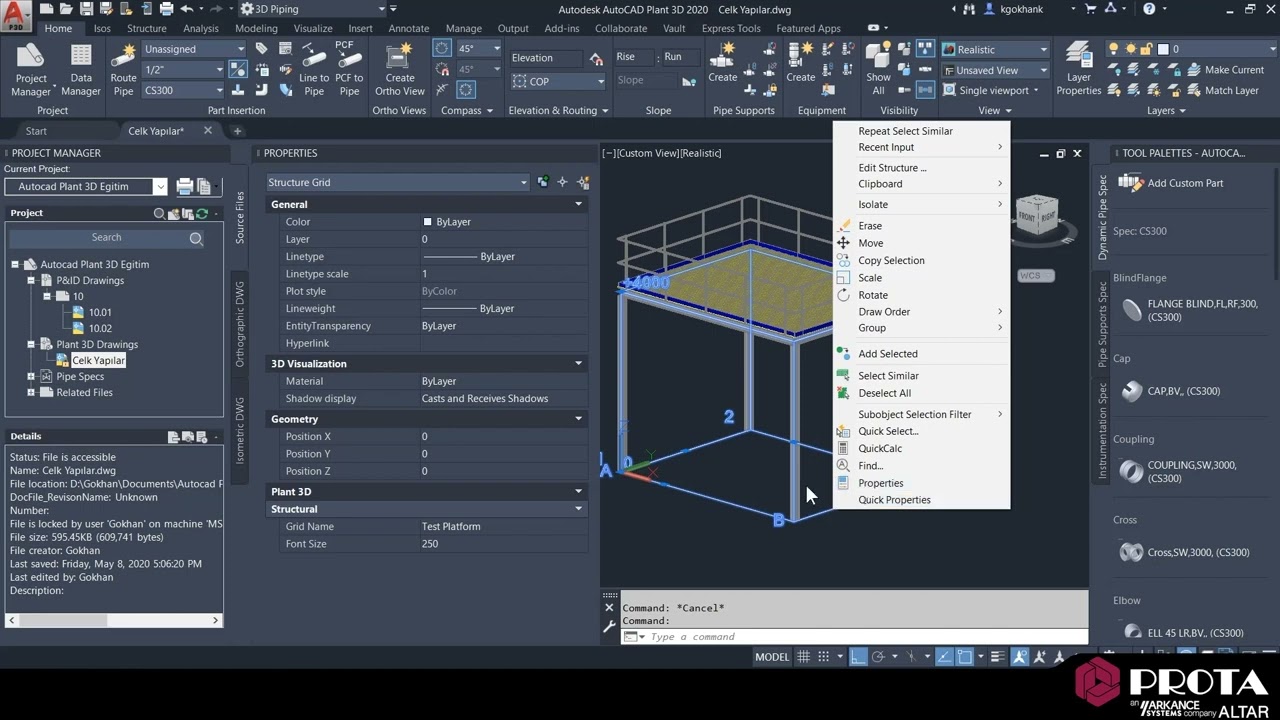Click the Single viewport button
This screenshot has width=1280, height=720.
(989, 90)
